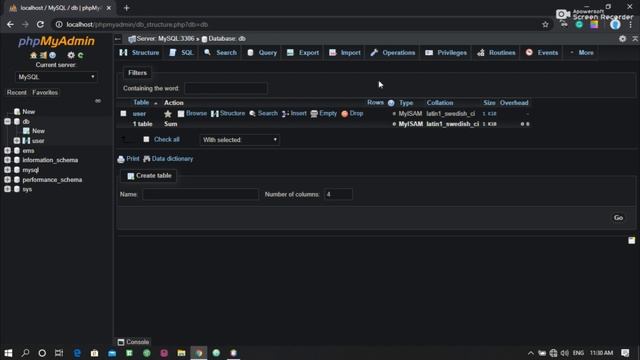Open the With selected dropdown
Viewport: 640px width, 360px height.
[239, 140]
